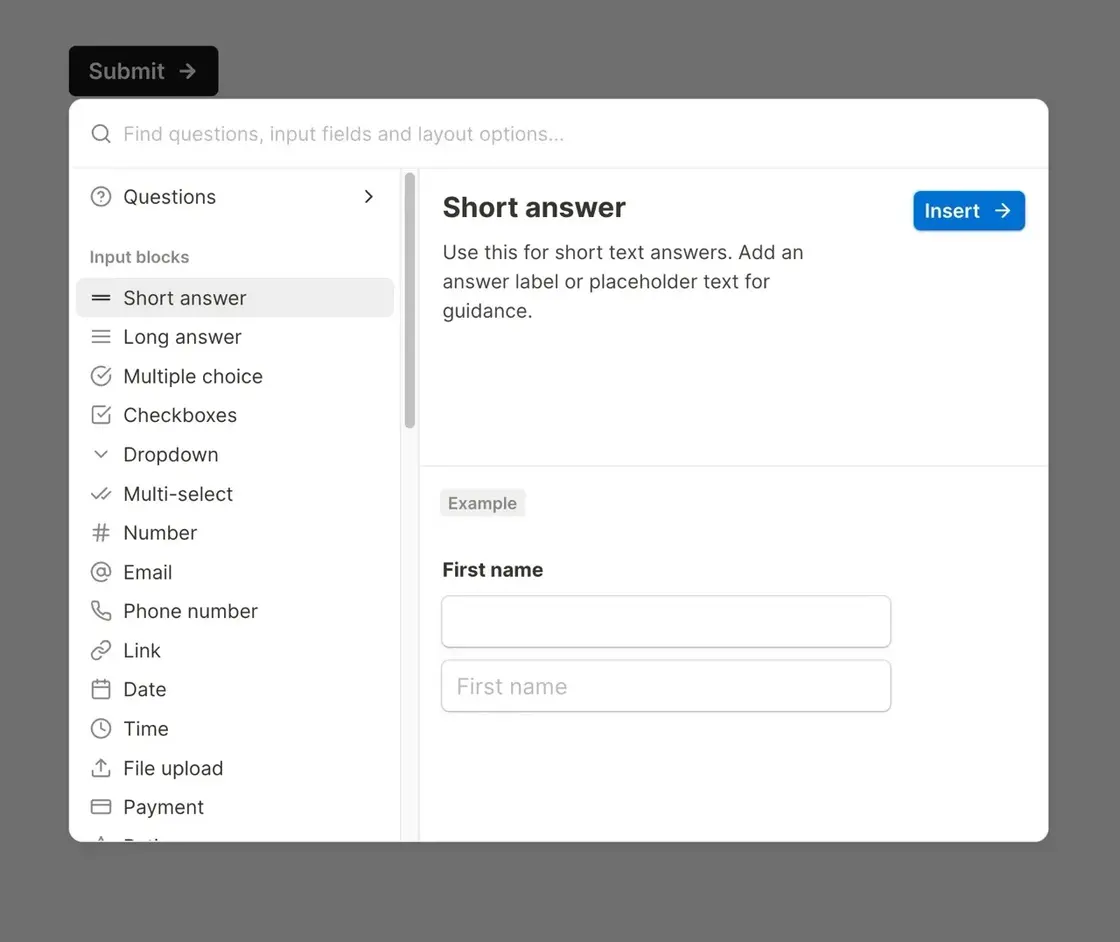Pick the Date input block

[234, 689]
